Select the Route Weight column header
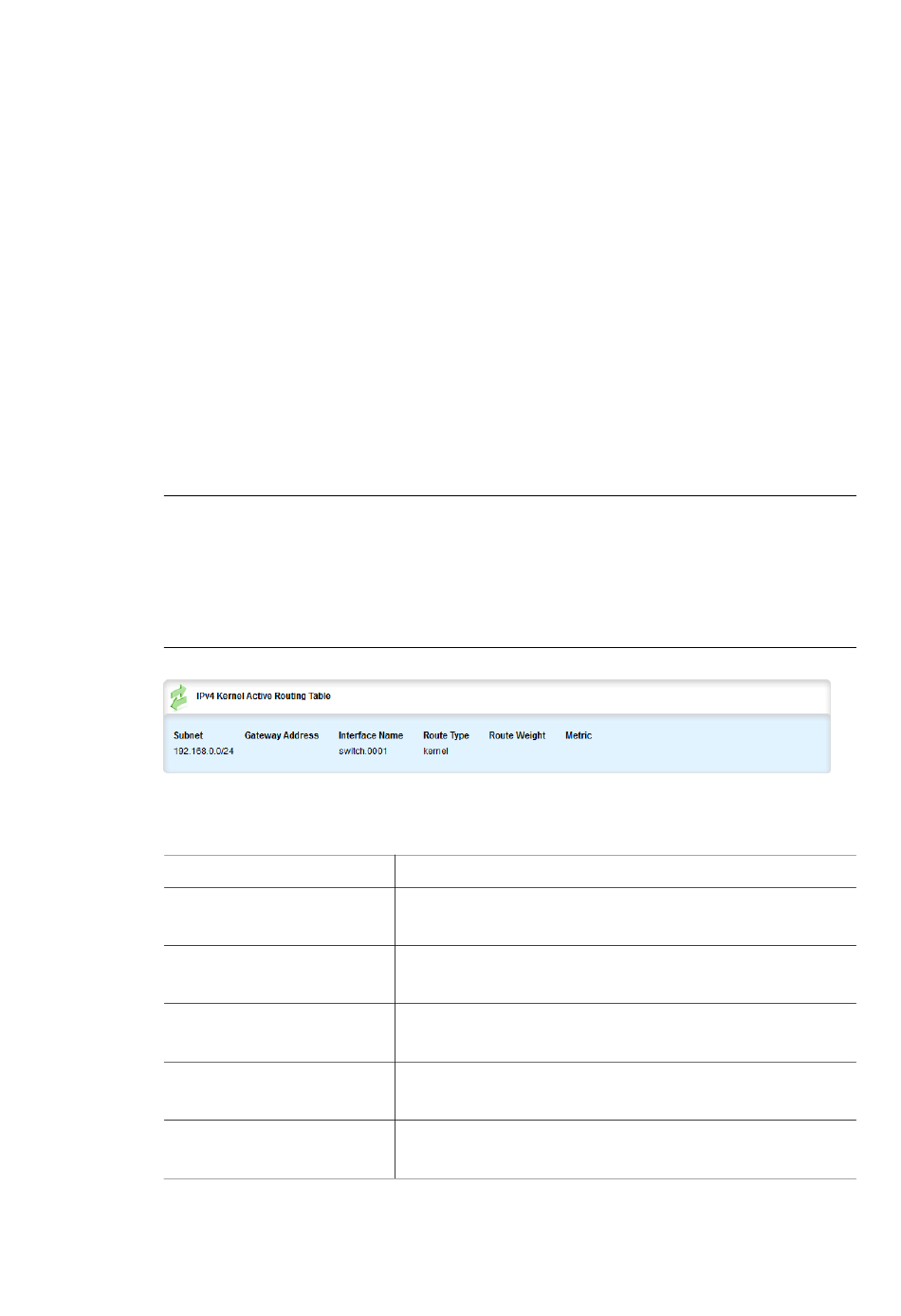The height and width of the screenshot is (1316, 901). tap(517, 735)
